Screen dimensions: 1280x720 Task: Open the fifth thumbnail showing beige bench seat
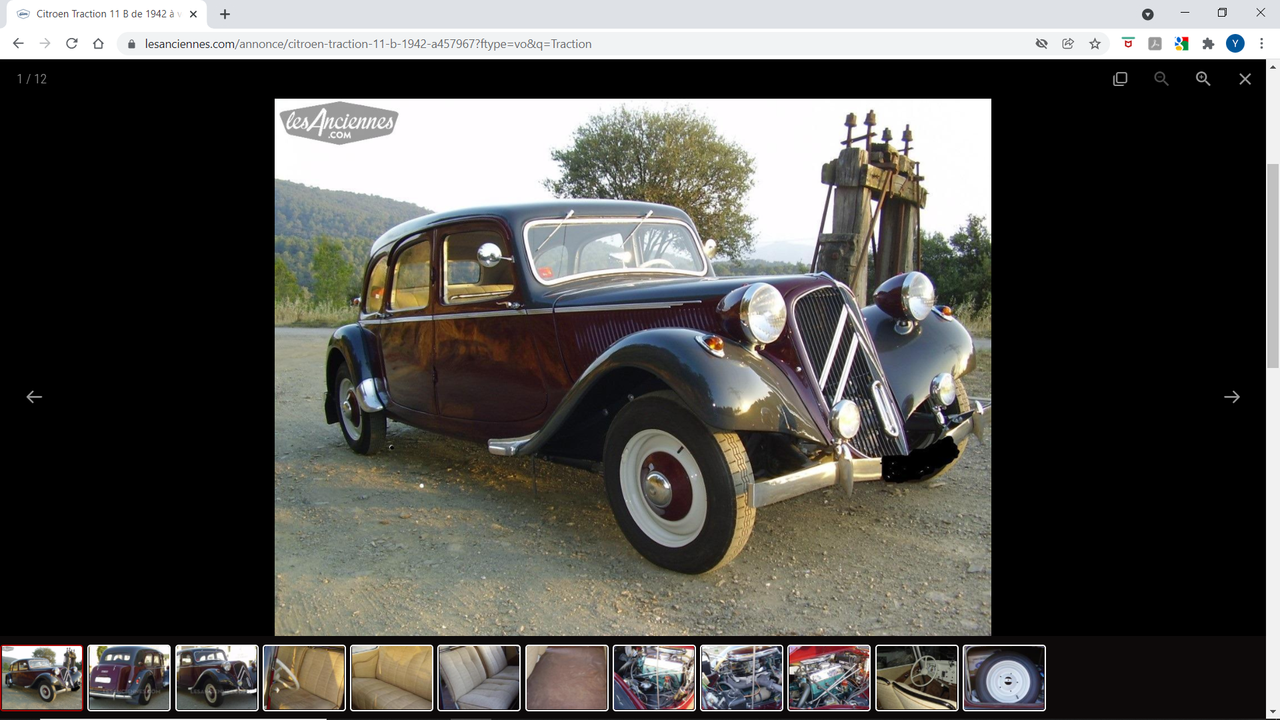[x=392, y=678]
